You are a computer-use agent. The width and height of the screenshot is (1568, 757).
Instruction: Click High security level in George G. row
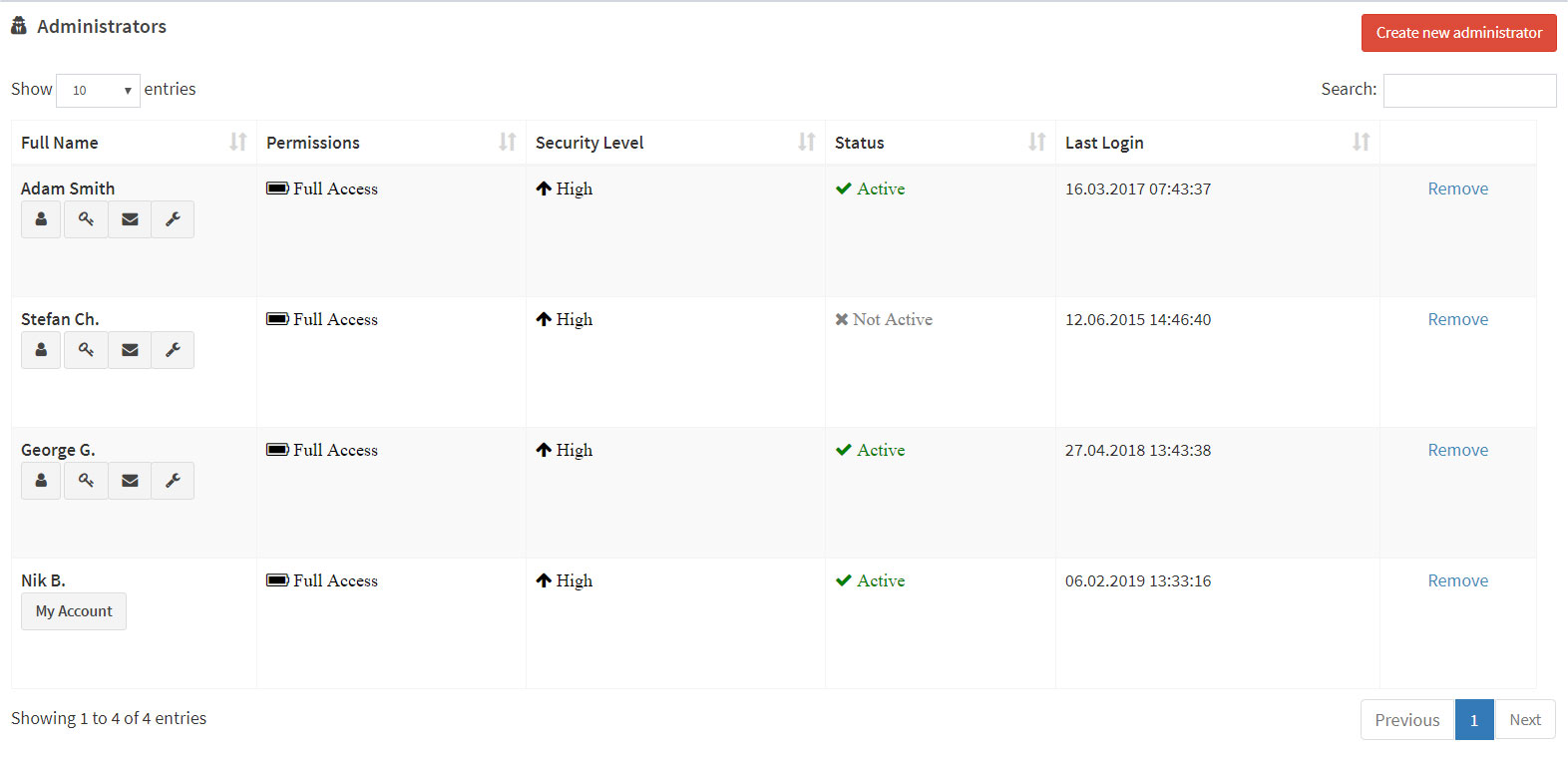(565, 450)
